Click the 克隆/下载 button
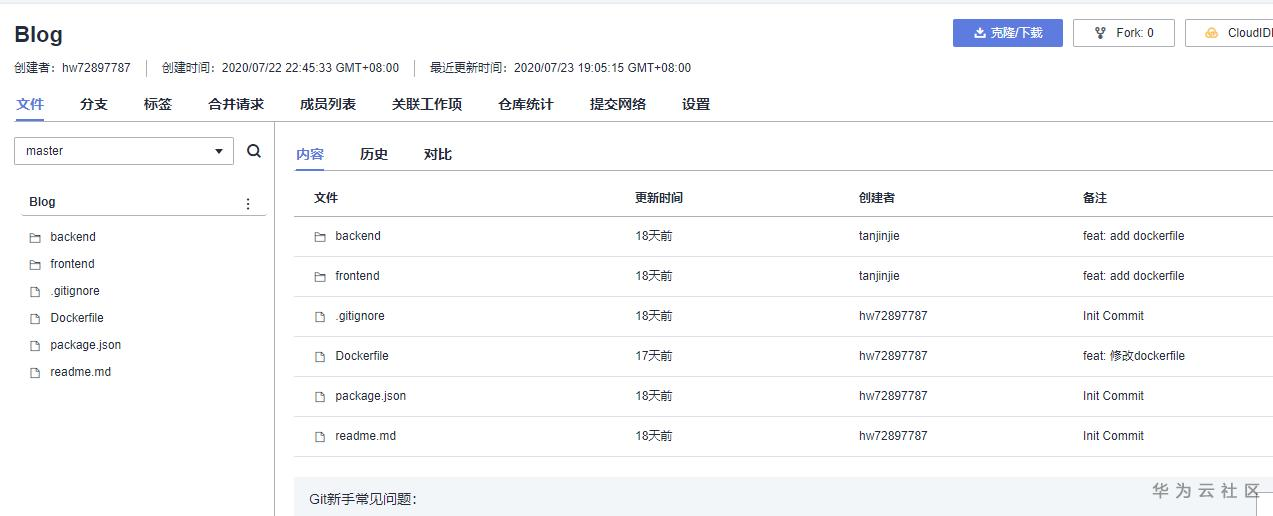This screenshot has width=1273, height=516. tap(1007, 33)
